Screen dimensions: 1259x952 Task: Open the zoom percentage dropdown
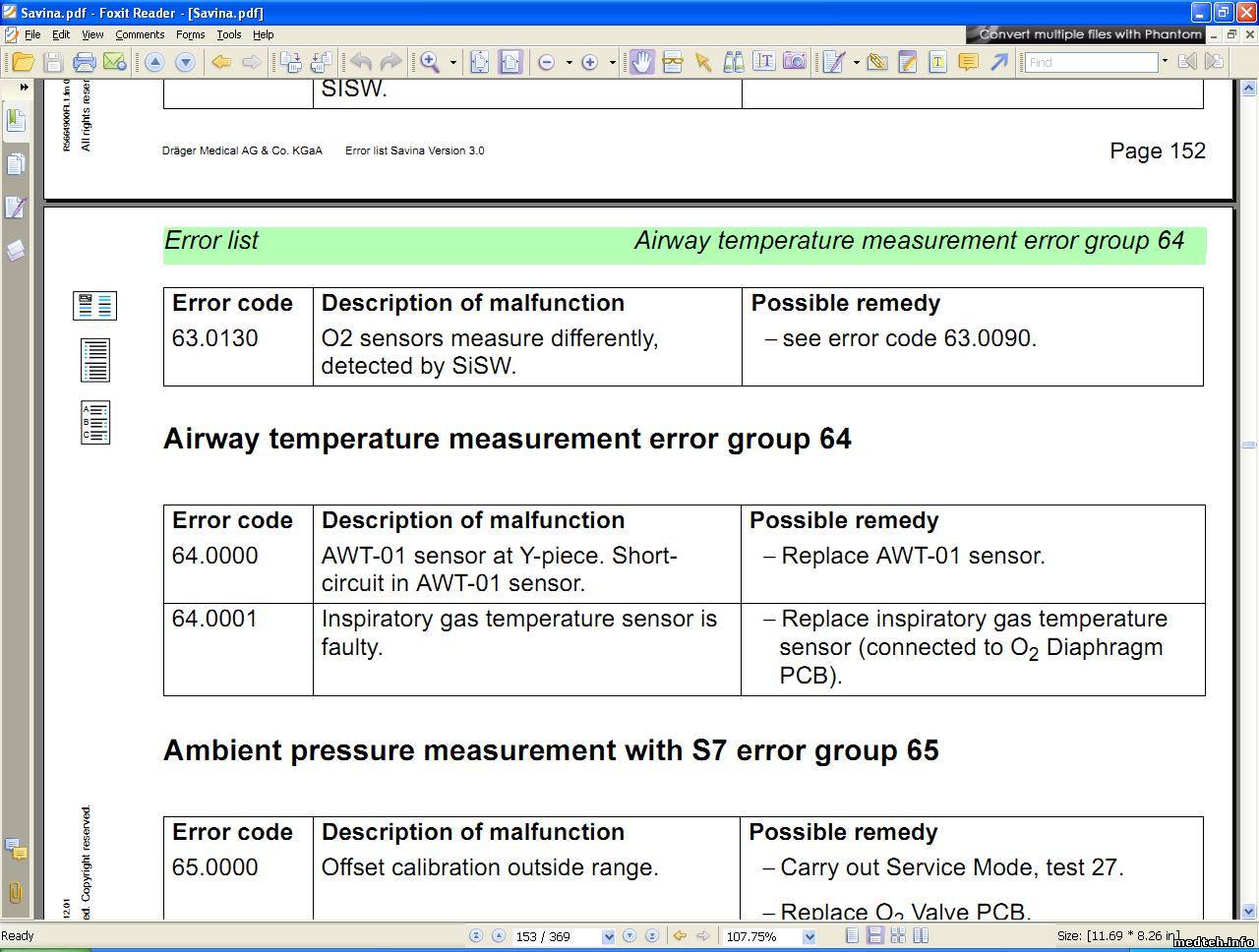click(809, 936)
